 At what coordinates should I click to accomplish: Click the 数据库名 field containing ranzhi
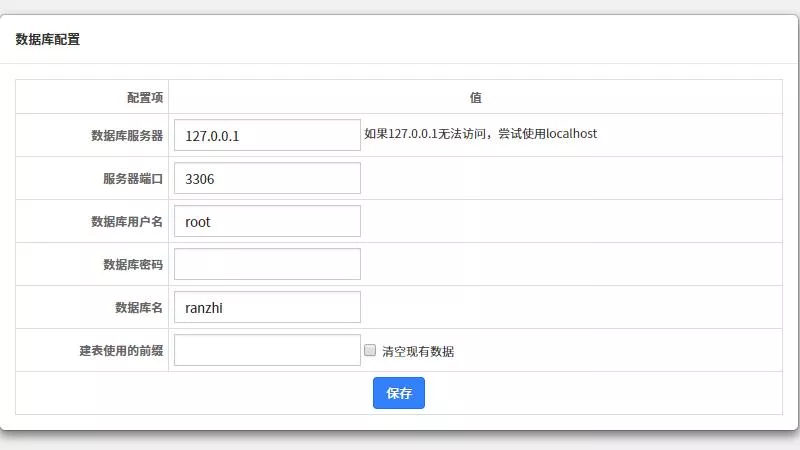(x=267, y=307)
